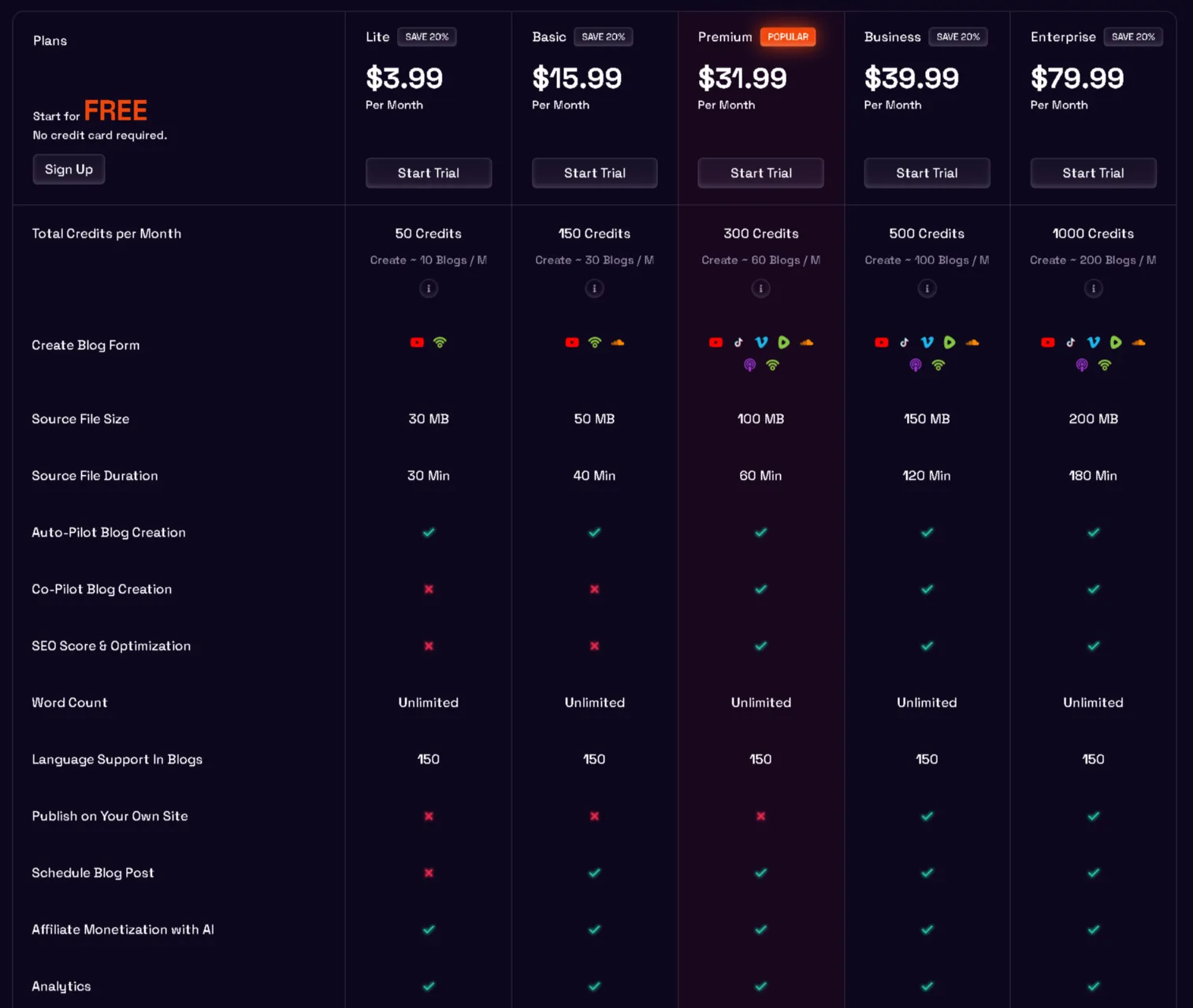Viewport: 1193px width, 1008px height.
Task: Click the '100 MB' source file size
Action: click(761, 419)
